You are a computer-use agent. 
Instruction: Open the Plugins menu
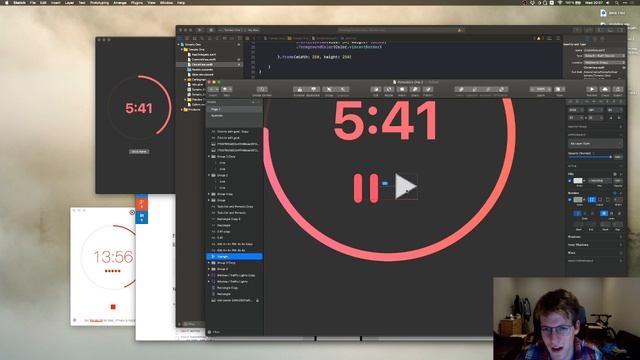tap(137, 2)
